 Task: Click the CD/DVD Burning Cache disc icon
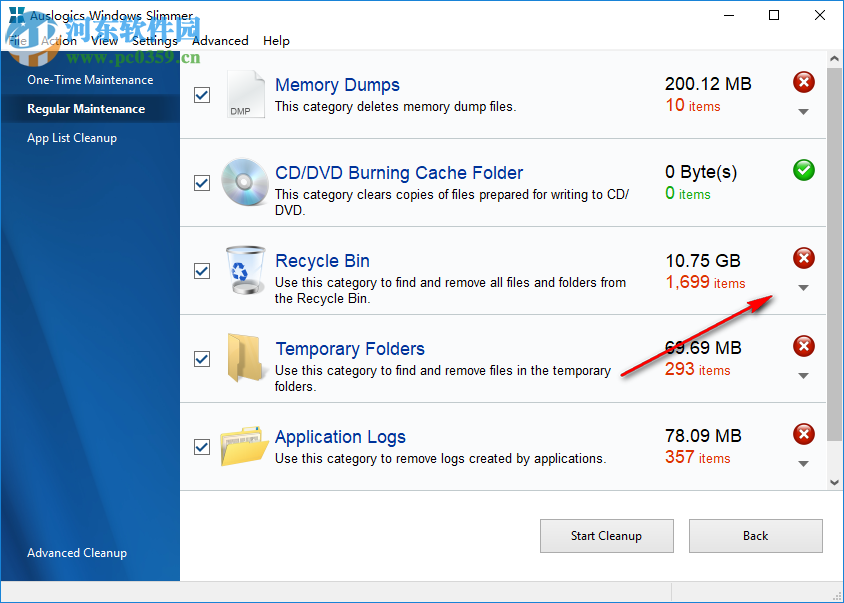click(x=245, y=183)
